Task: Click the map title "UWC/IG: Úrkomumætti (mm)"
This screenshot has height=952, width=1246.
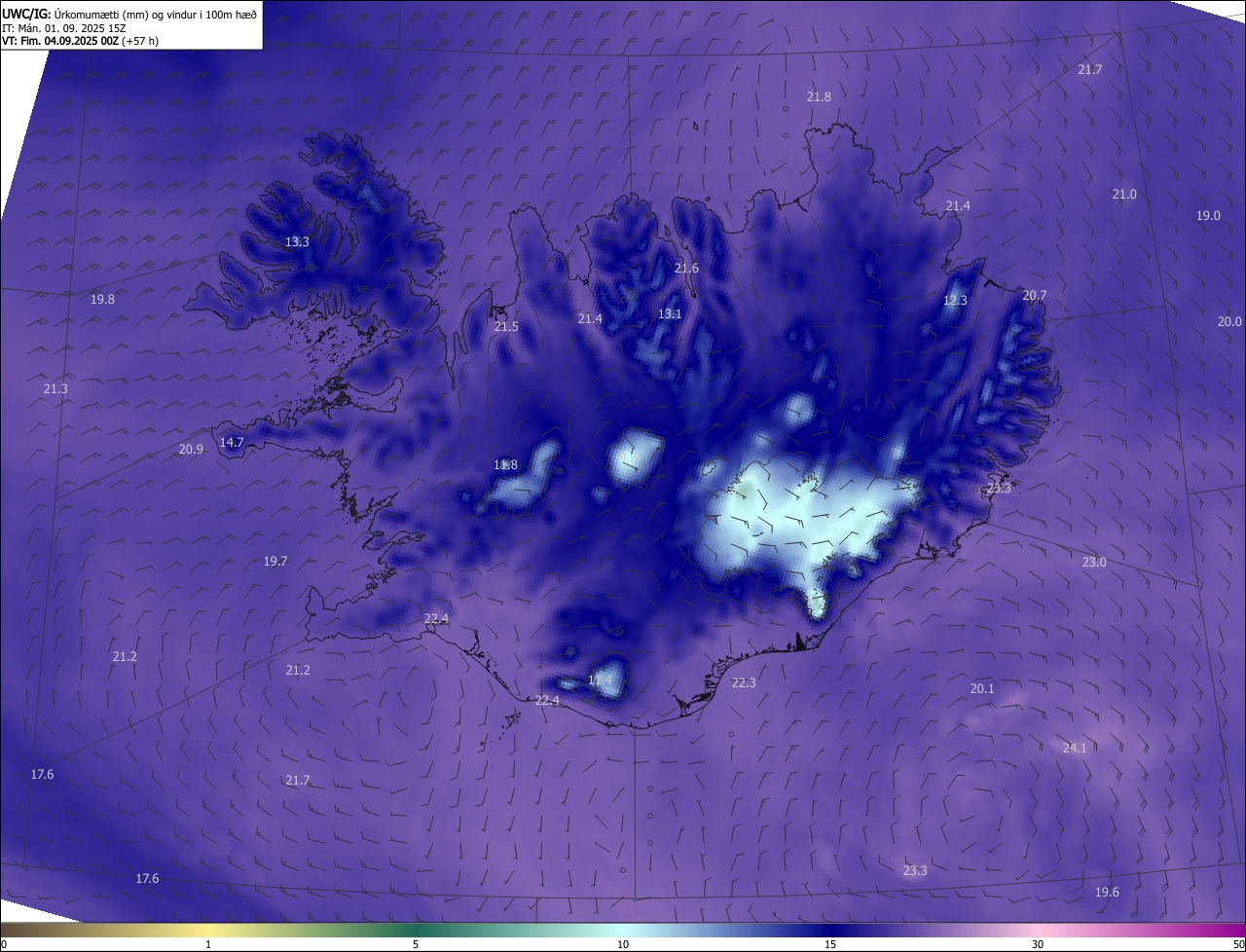Action: (76, 14)
